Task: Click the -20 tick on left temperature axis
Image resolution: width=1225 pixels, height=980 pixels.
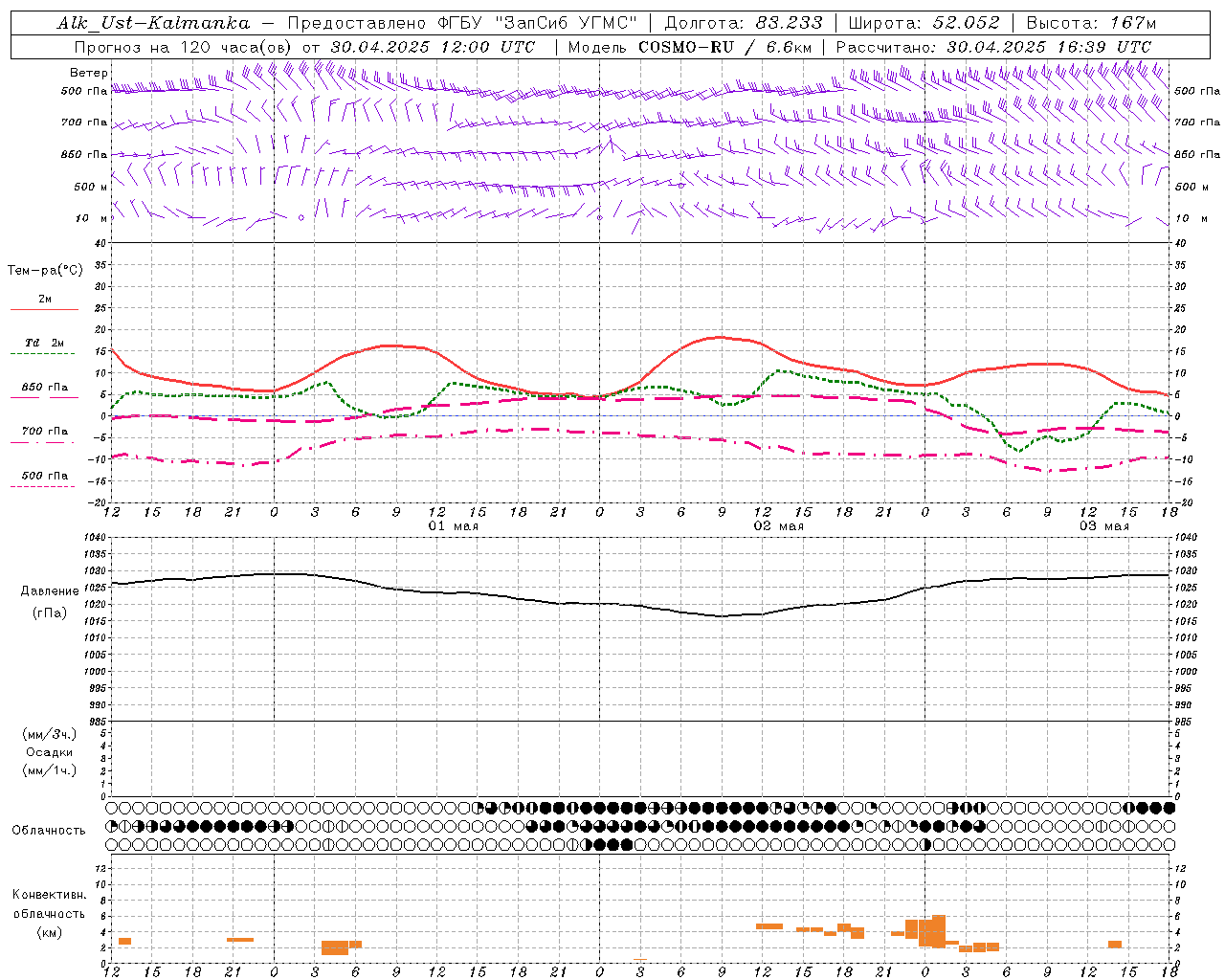Action: (97, 501)
